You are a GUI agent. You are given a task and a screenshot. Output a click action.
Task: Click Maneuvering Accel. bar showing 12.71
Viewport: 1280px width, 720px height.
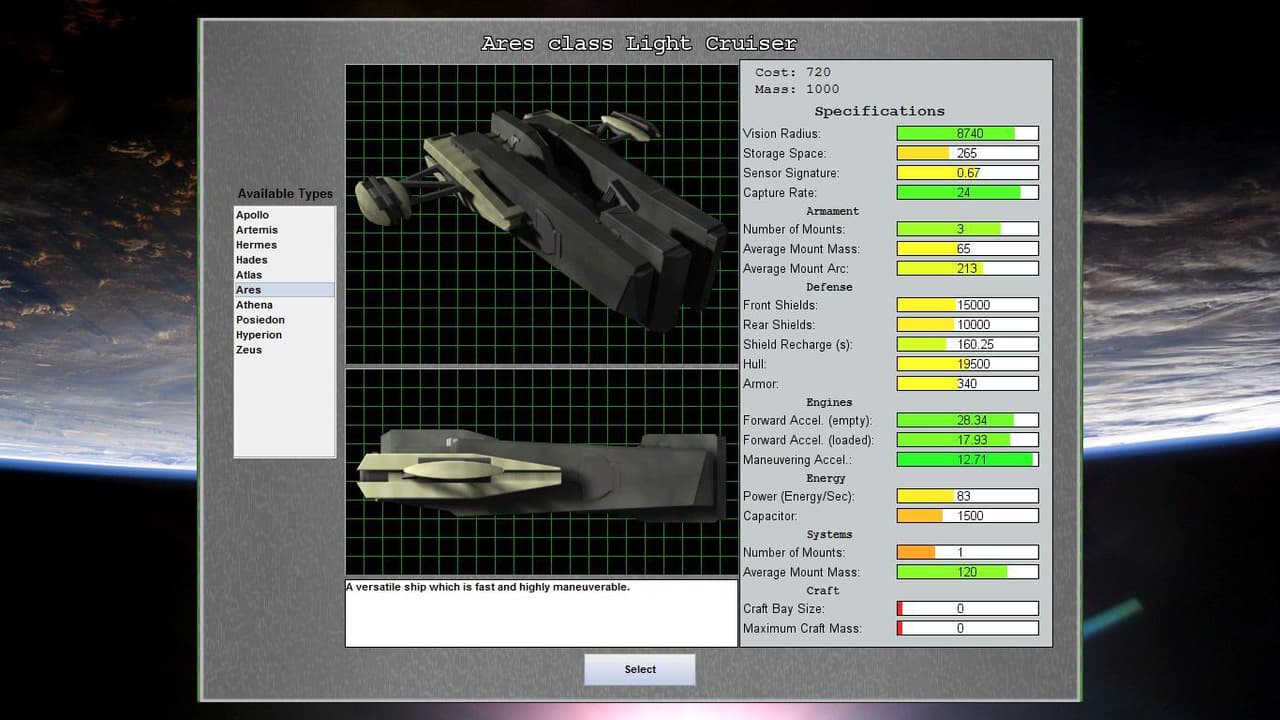(968, 460)
